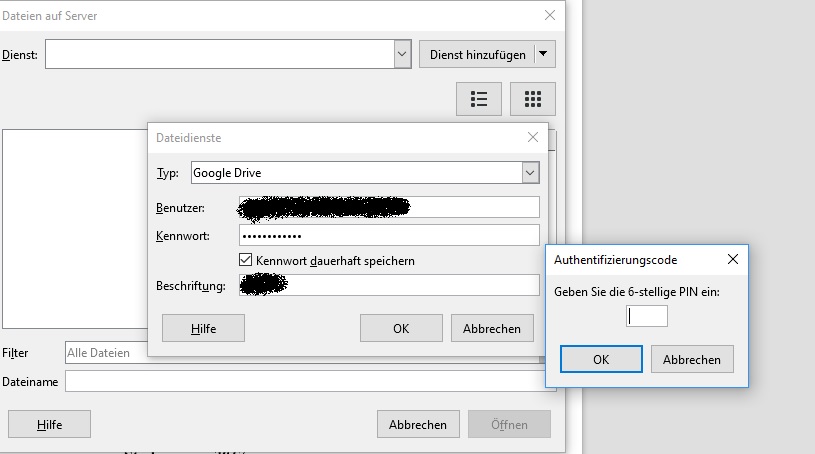Close the Dateidienste dialog
This screenshot has width=815, height=454.
(533, 137)
